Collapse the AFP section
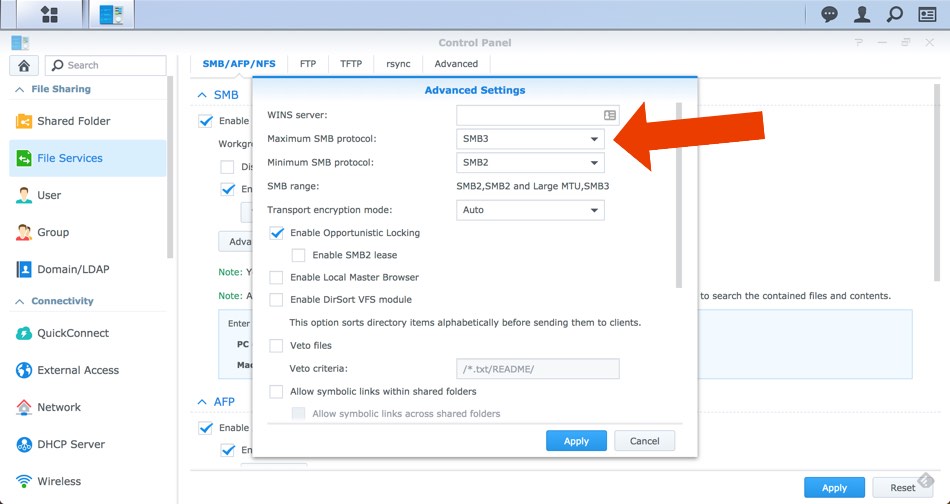This screenshot has width=950, height=504. pos(202,402)
